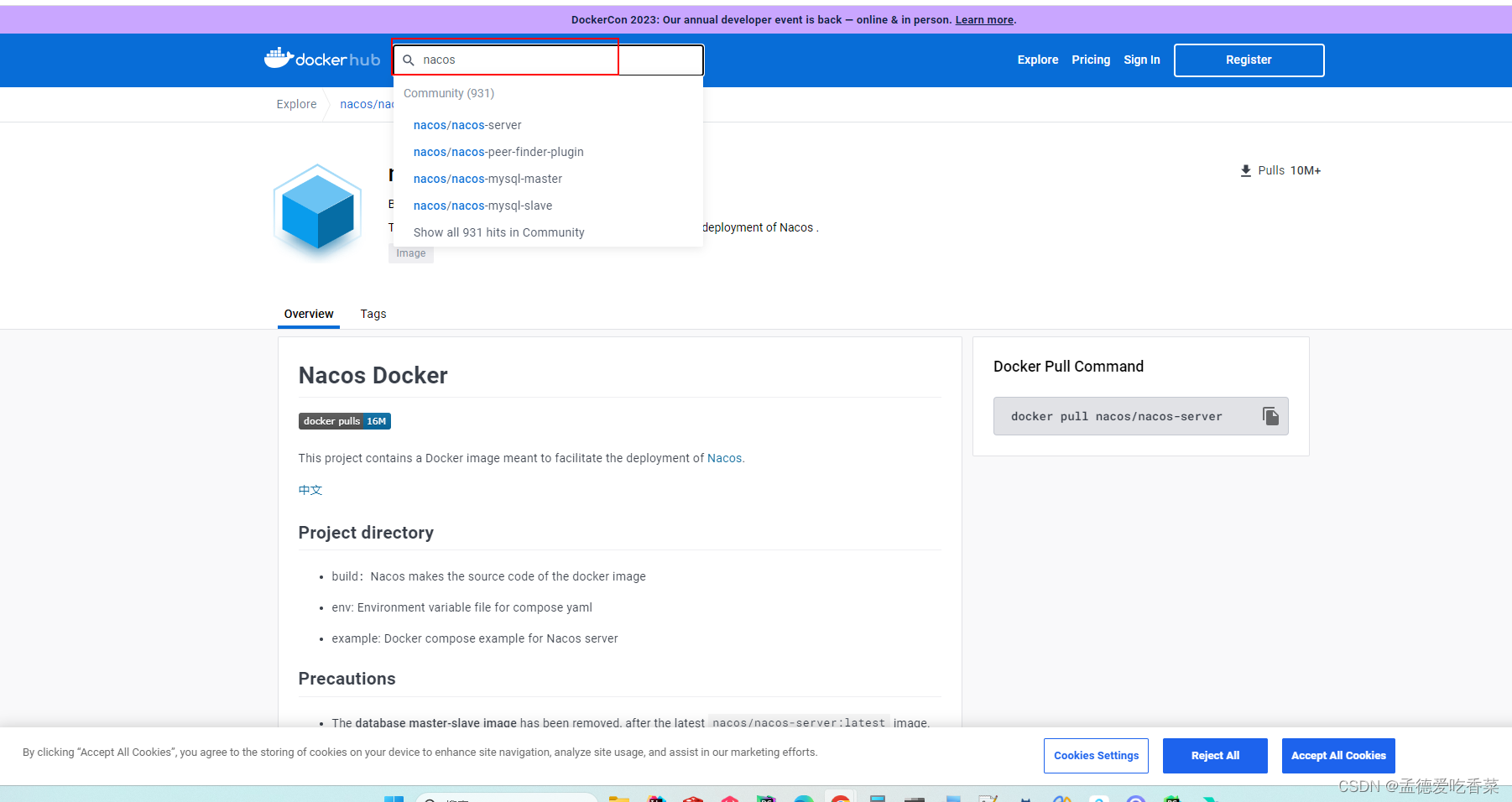Click the env bullet item text
The width and height of the screenshot is (1512, 802).
[461, 607]
